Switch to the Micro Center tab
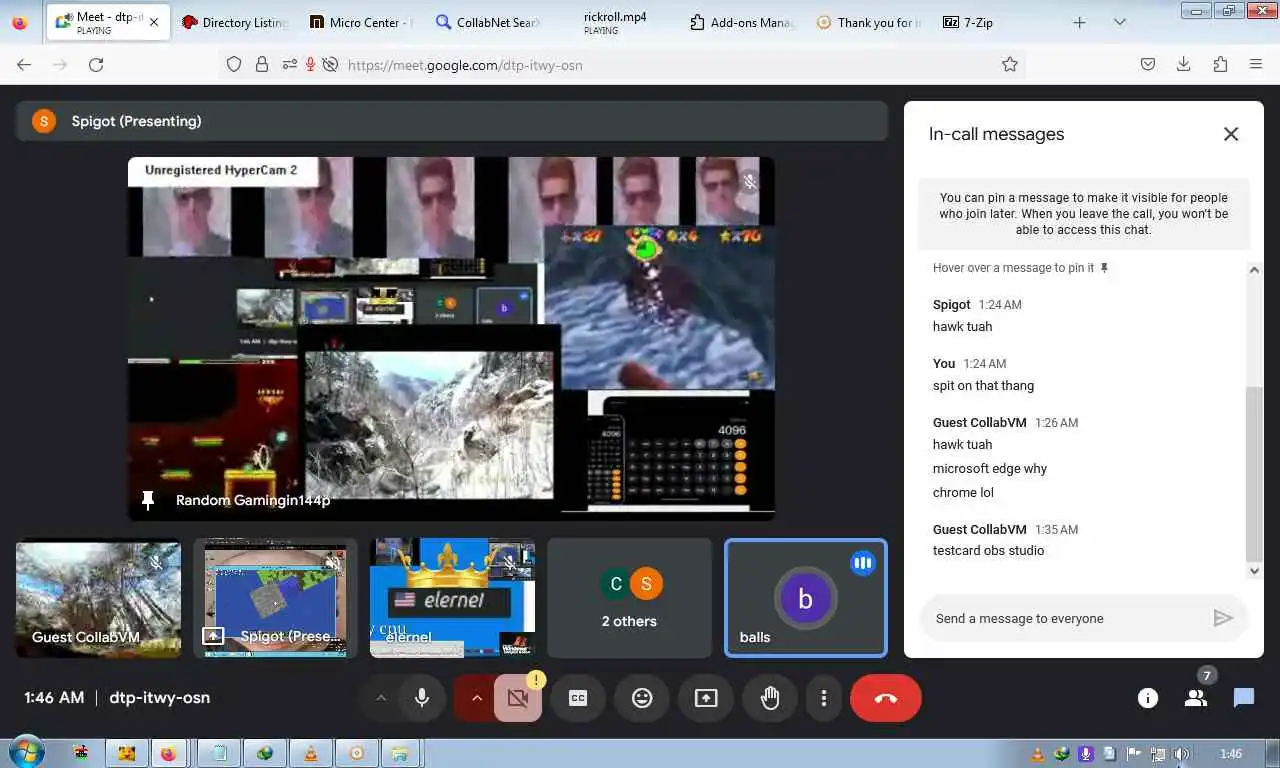 coord(360,22)
